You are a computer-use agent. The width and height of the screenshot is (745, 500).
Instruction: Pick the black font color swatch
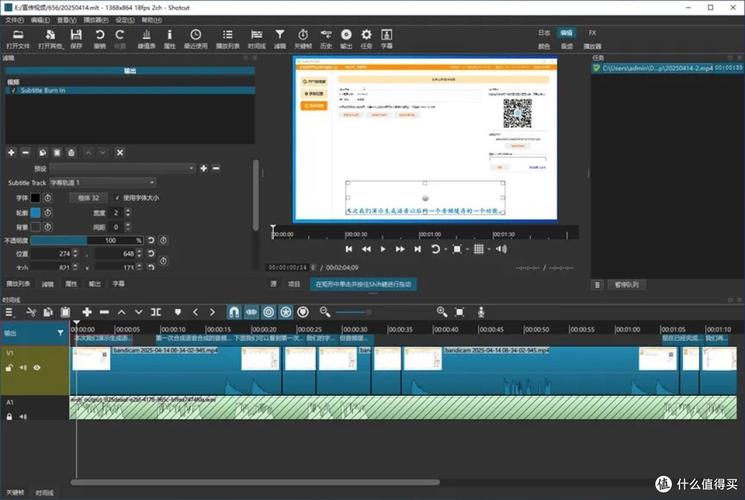pos(36,198)
